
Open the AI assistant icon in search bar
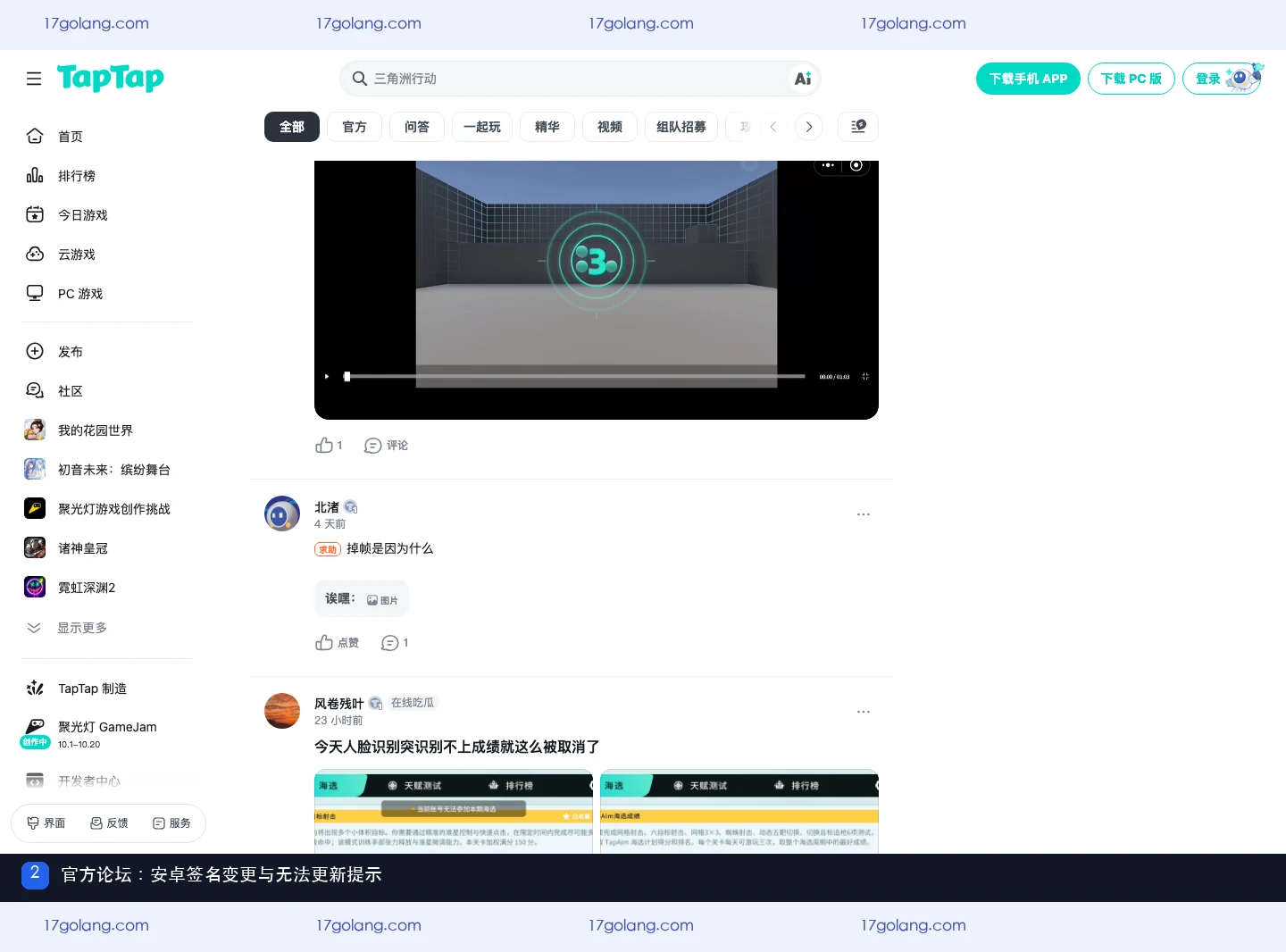803,79
